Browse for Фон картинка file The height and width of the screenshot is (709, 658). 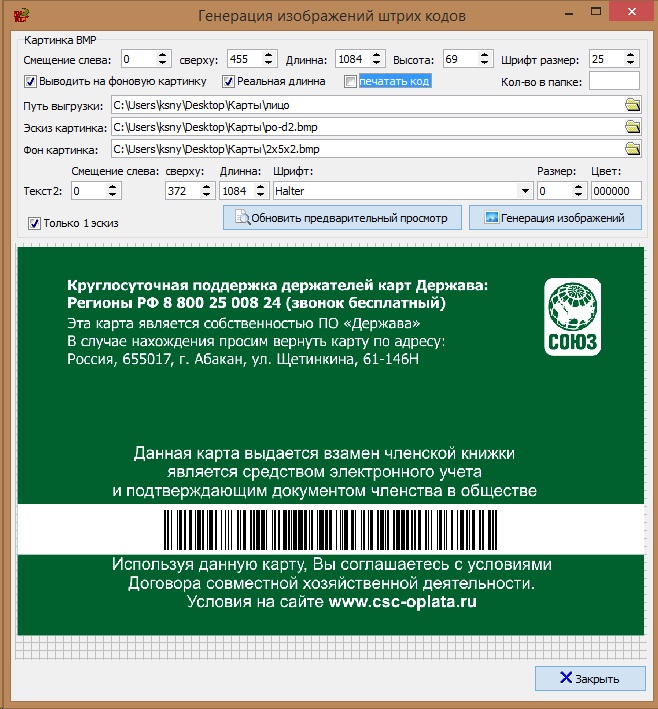pos(632,149)
